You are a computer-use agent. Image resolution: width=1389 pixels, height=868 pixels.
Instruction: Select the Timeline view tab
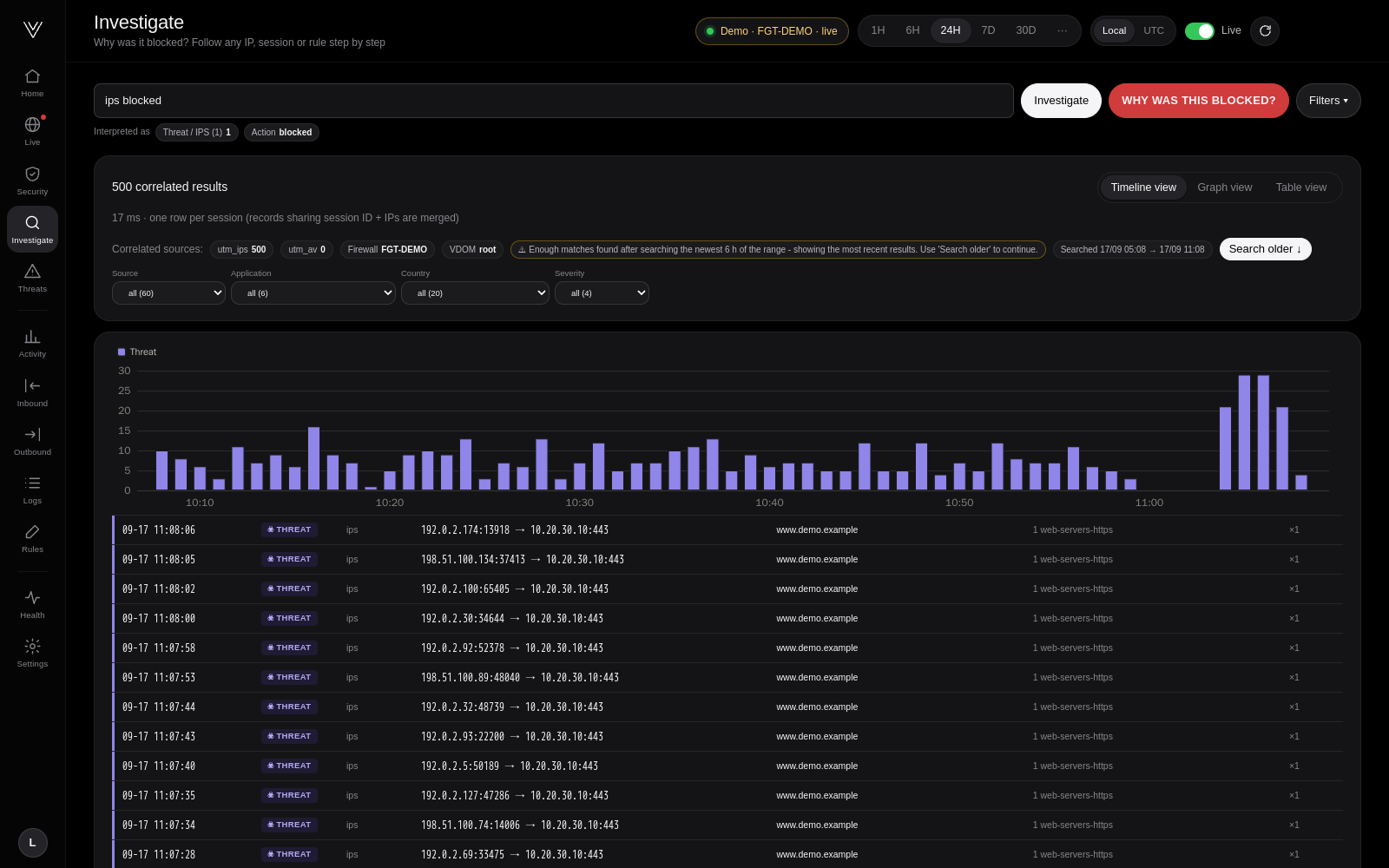coord(1143,187)
